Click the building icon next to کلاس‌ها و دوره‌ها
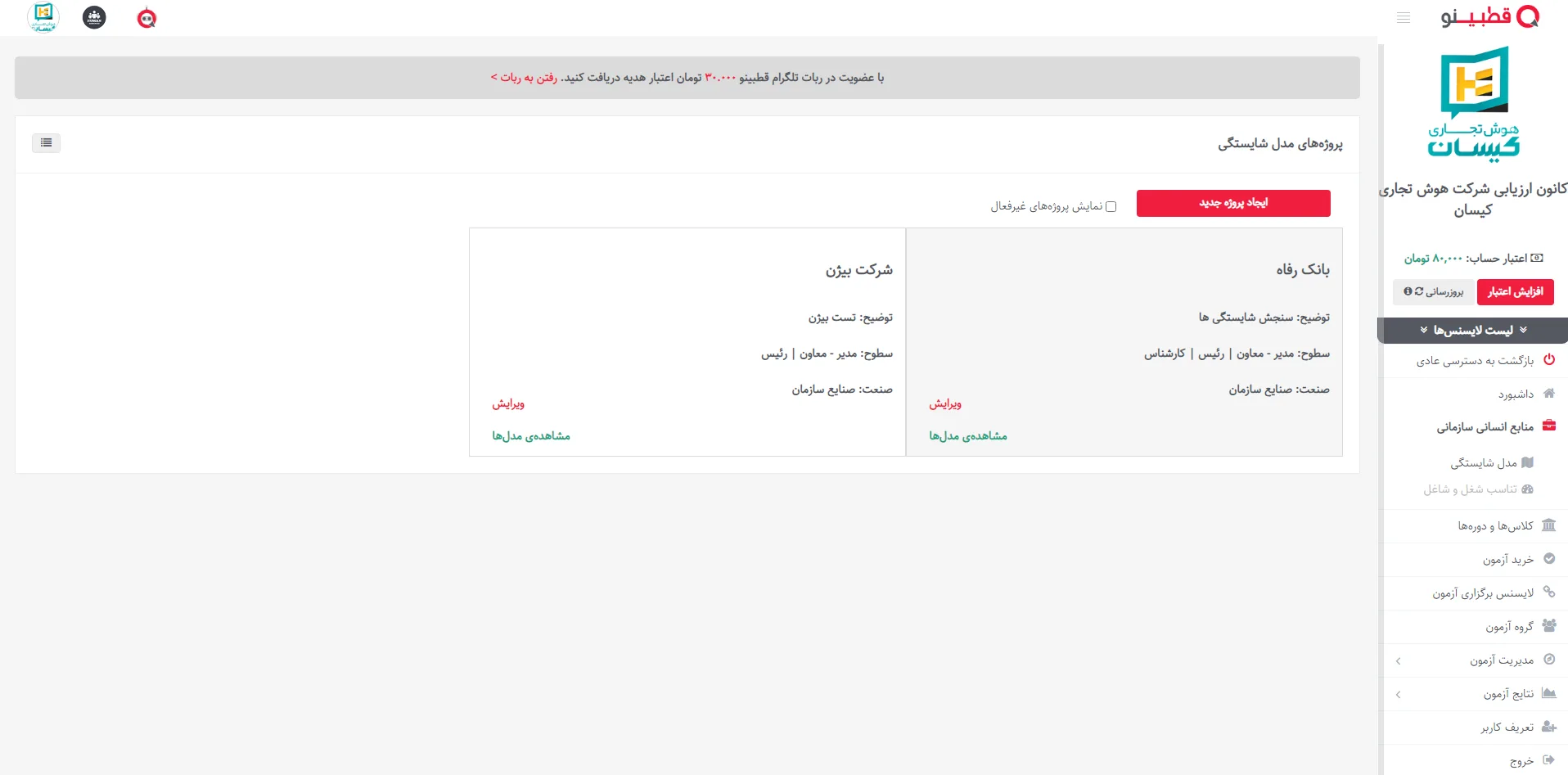 click(x=1548, y=525)
